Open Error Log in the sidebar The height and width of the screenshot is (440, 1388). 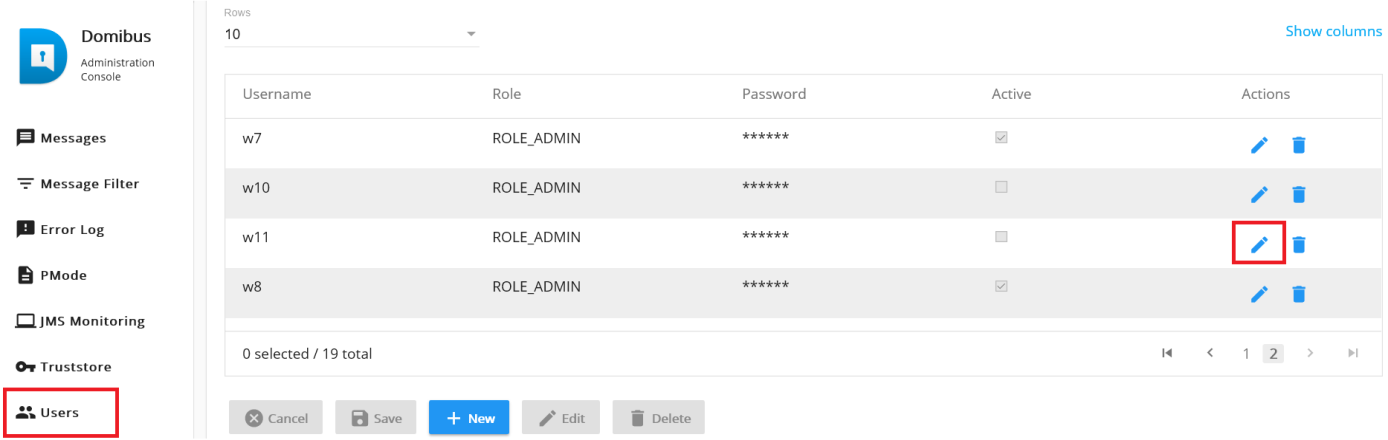(x=60, y=230)
